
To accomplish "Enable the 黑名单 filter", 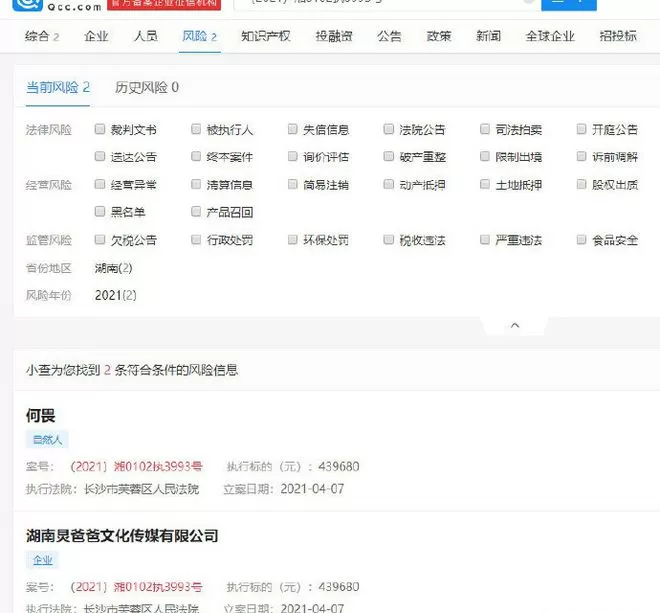I will (100, 211).
